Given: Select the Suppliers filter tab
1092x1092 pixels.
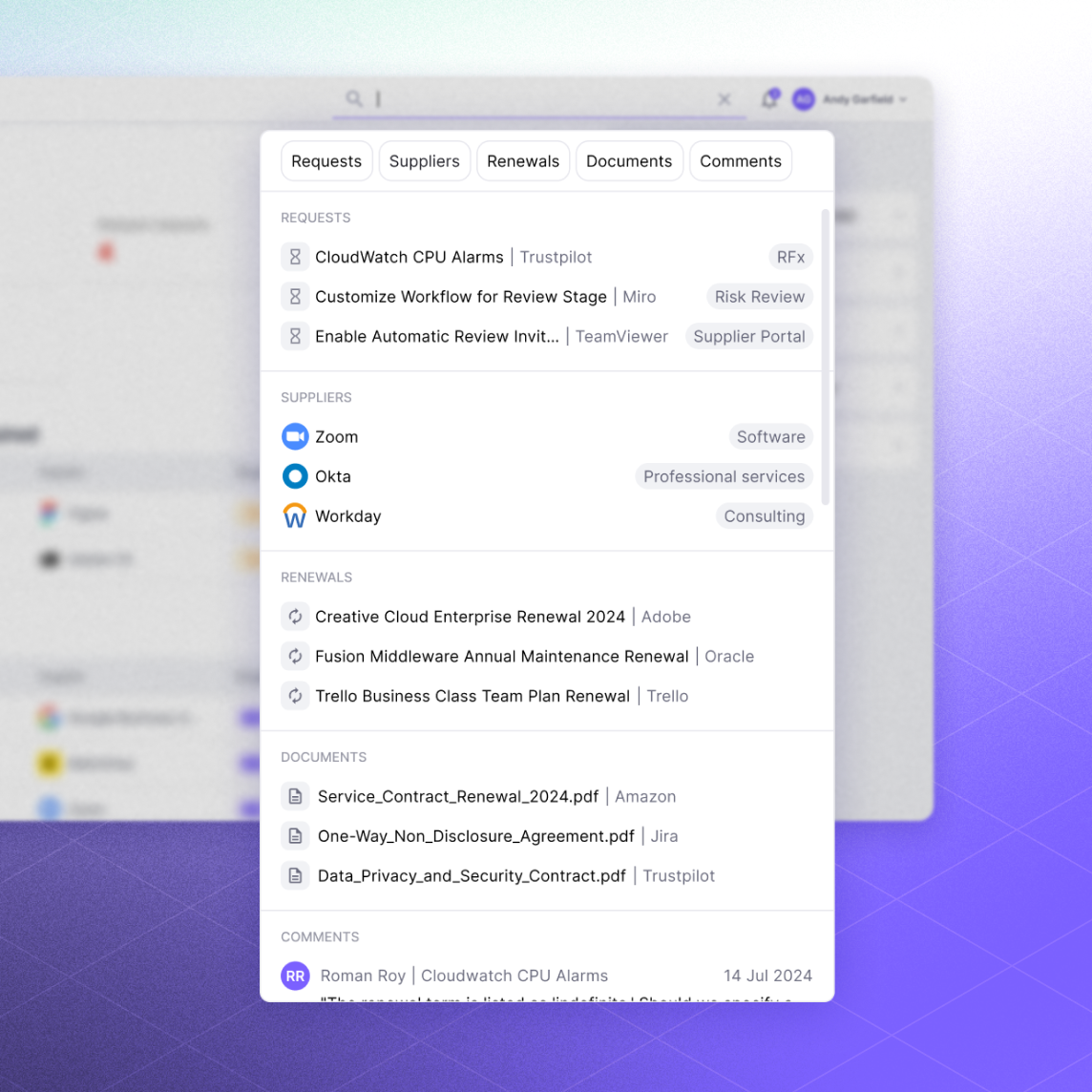Looking at the screenshot, I should click(x=424, y=161).
